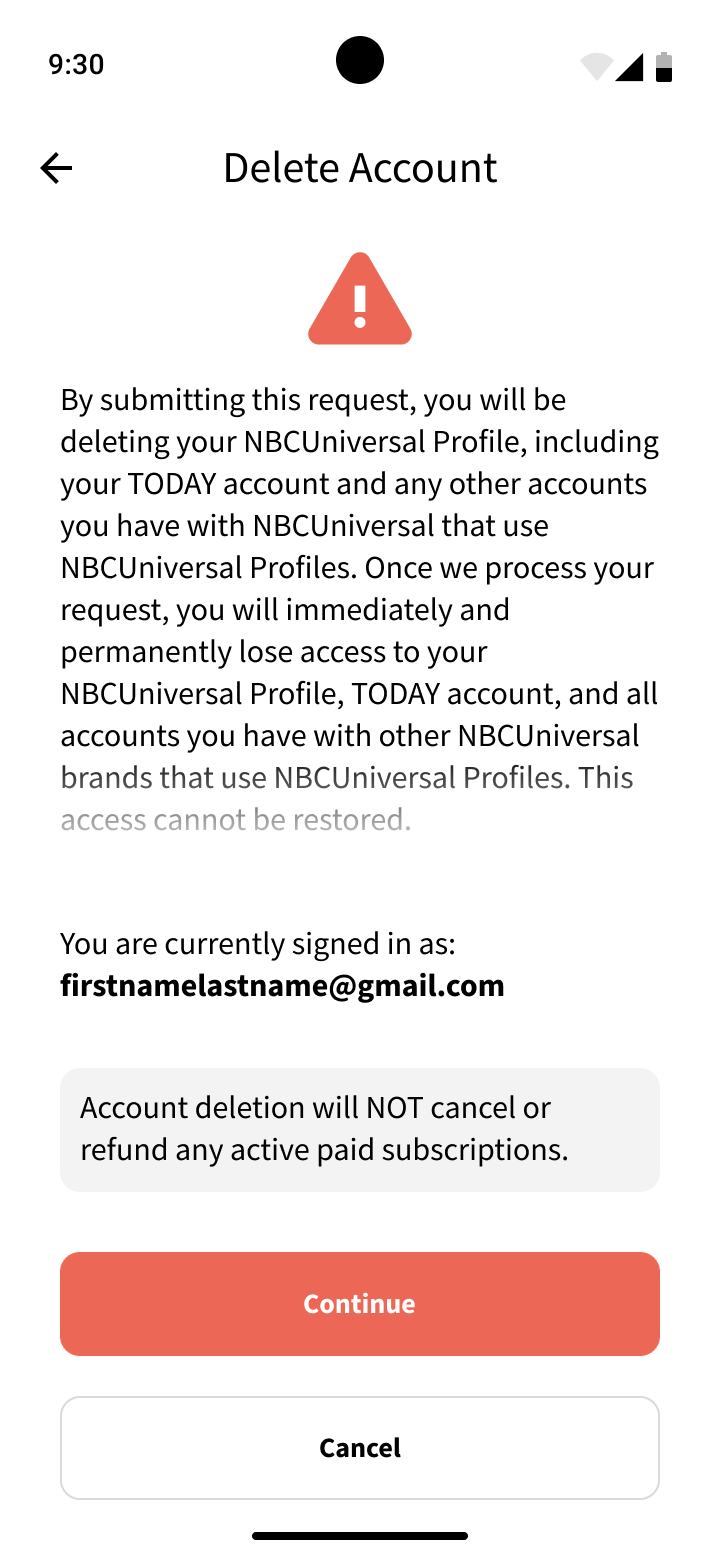Tap the "You are currently signed in as:" label
The height and width of the screenshot is (1560, 720).
258,944
